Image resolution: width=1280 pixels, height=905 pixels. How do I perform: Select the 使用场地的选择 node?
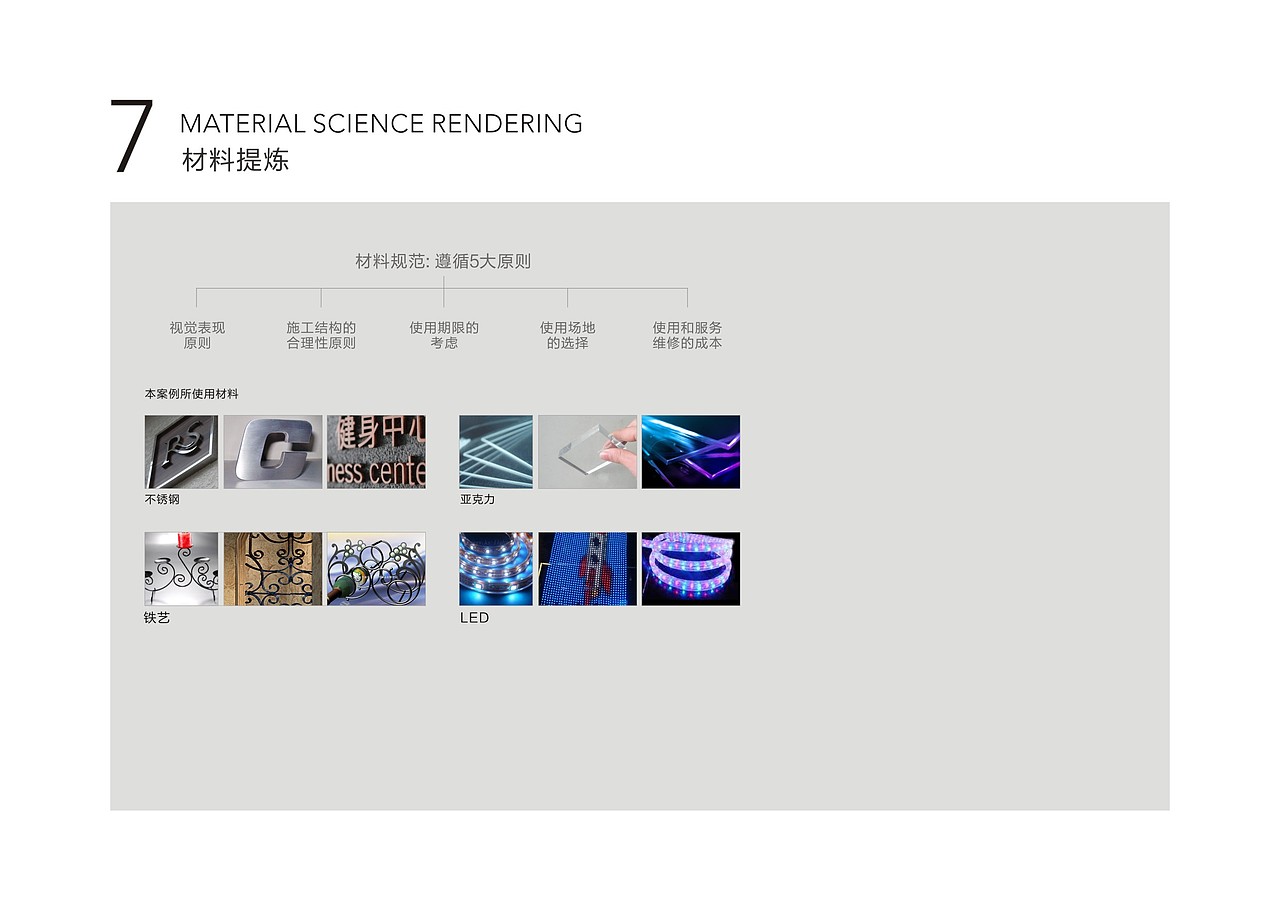[567, 335]
